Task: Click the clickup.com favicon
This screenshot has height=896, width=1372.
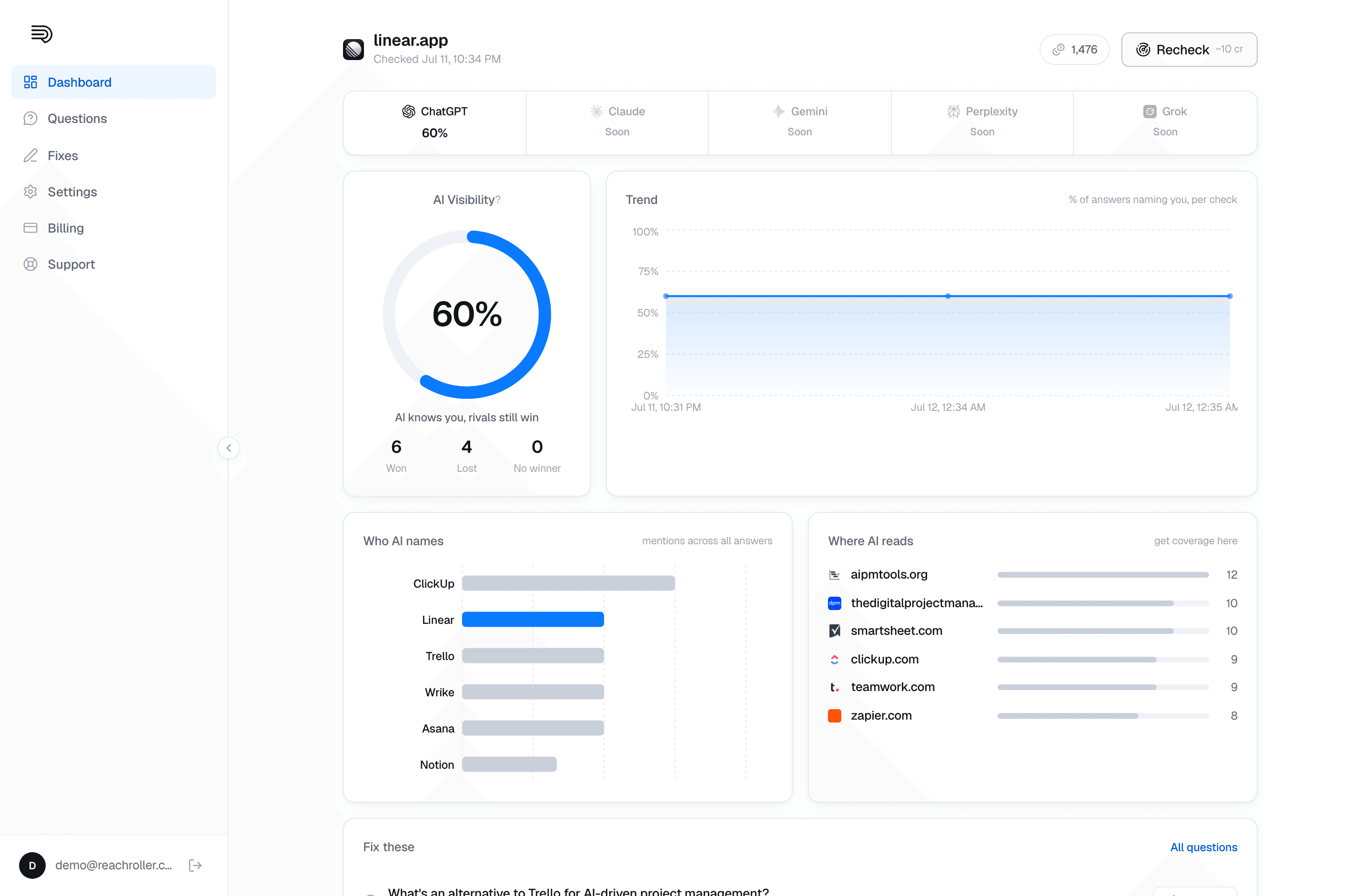Action: tap(834, 659)
